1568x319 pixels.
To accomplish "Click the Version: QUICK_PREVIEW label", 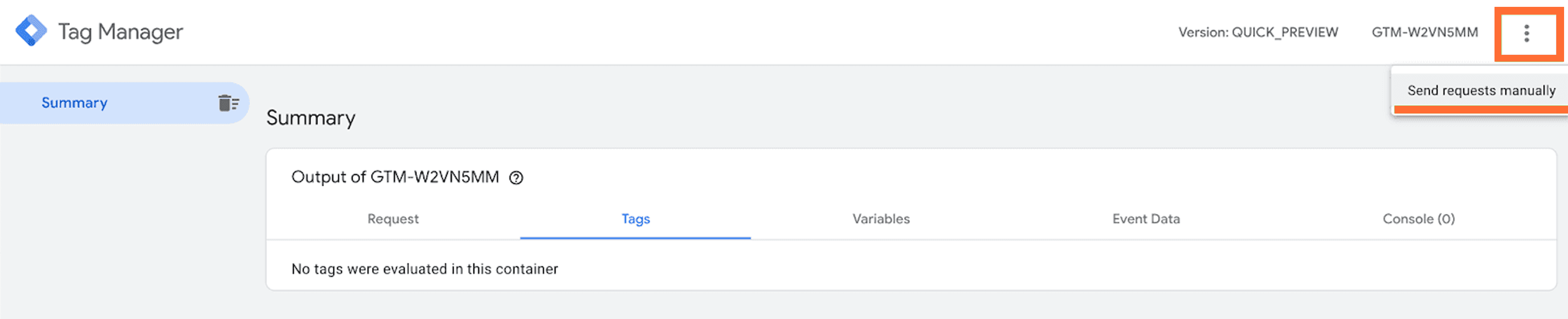I will (x=1258, y=32).
